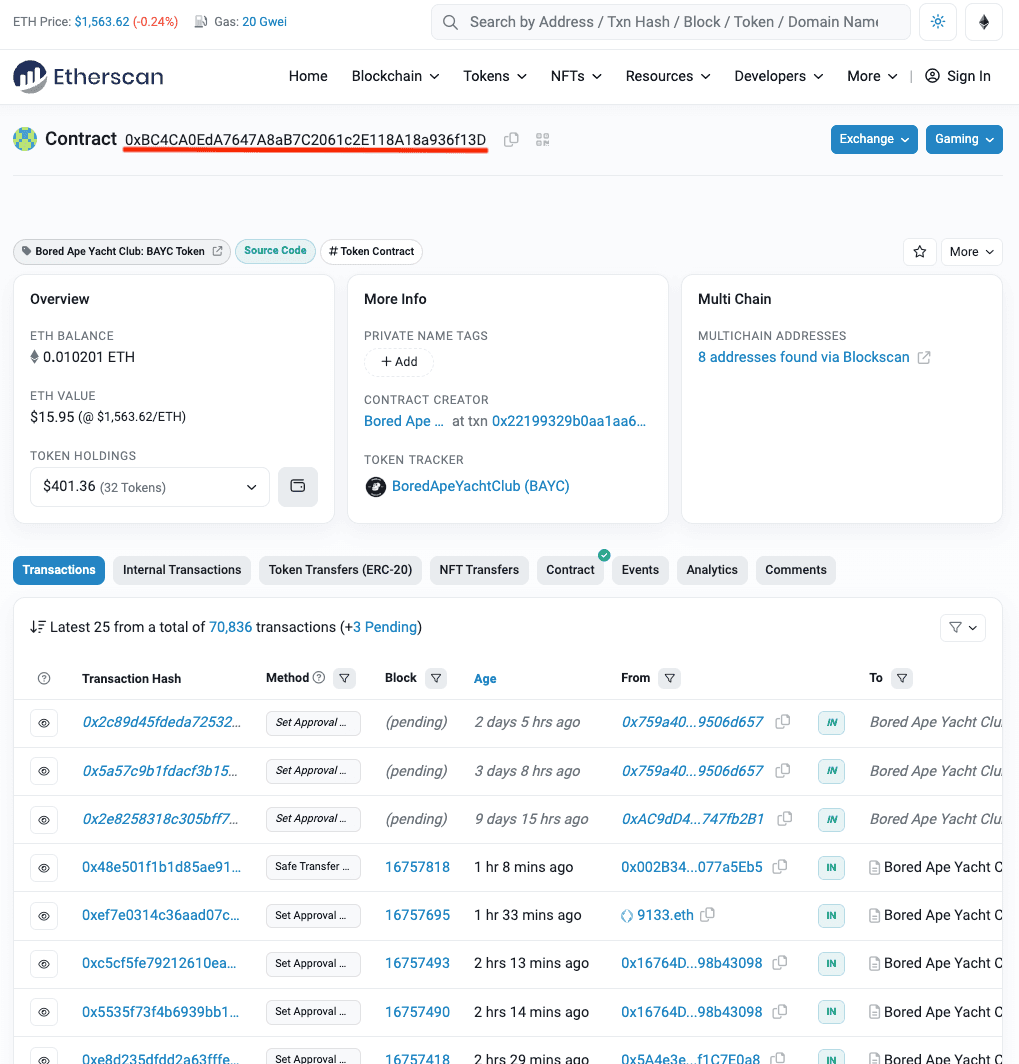Expand the More menu in navigation bar
1019x1064 pixels.
point(872,76)
